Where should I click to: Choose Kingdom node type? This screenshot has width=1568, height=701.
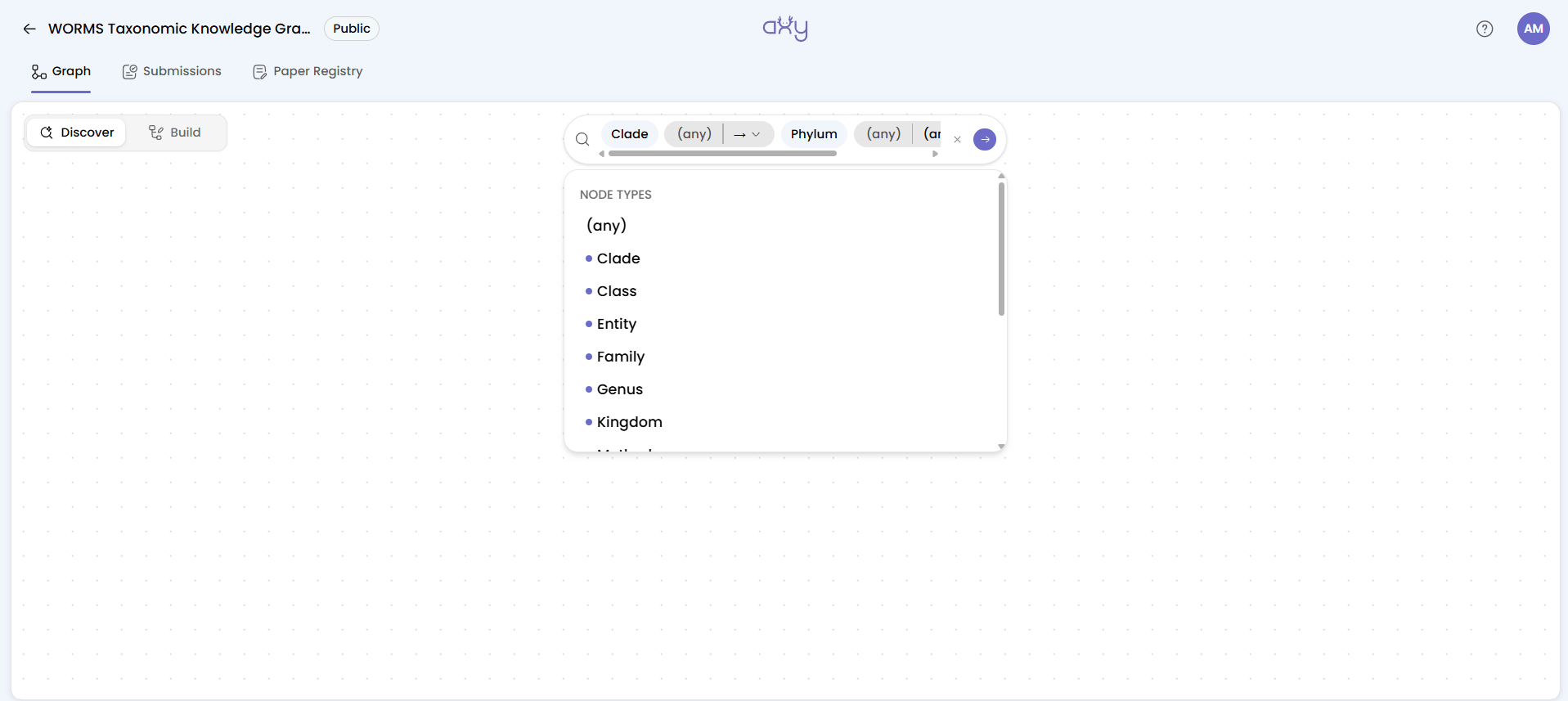tap(630, 422)
